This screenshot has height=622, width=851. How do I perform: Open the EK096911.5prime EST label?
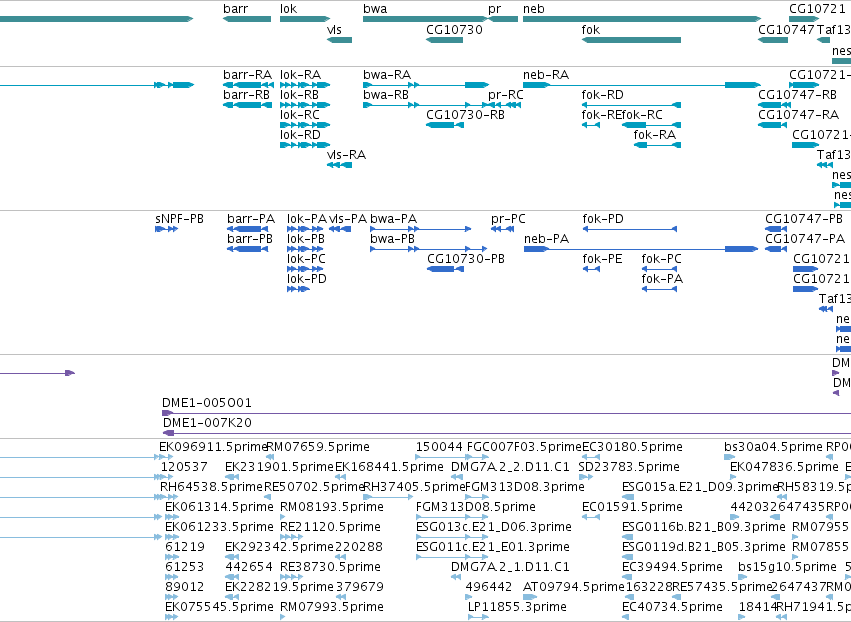(x=213, y=447)
